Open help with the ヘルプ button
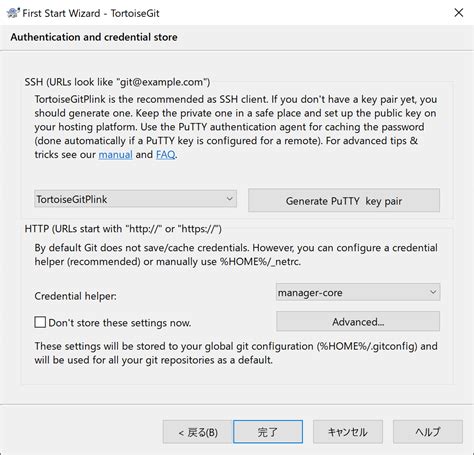The width and height of the screenshot is (474, 455). click(x=428, y=432)
